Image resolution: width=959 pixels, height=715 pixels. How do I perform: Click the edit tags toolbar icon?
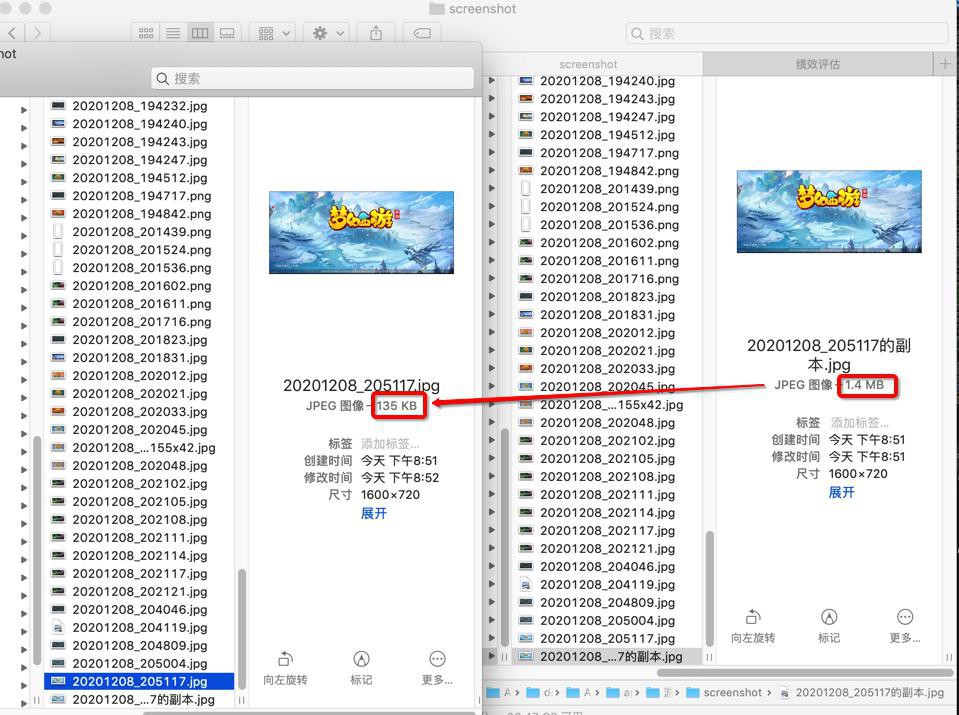[x=422, y=33]
